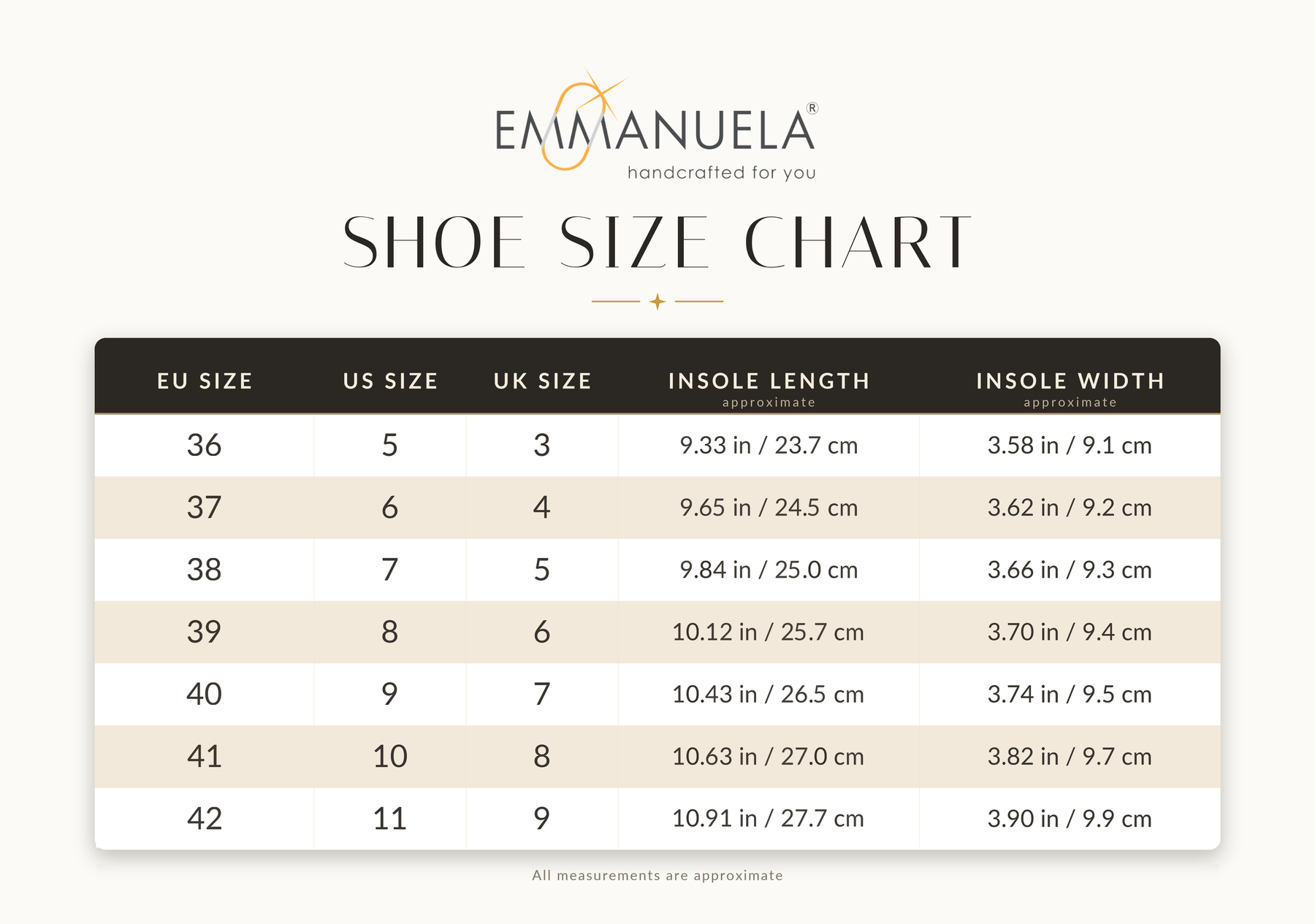Screen dimensions: 1315x924
Task: Select EU size 42 cell
Action: point(205,819)
